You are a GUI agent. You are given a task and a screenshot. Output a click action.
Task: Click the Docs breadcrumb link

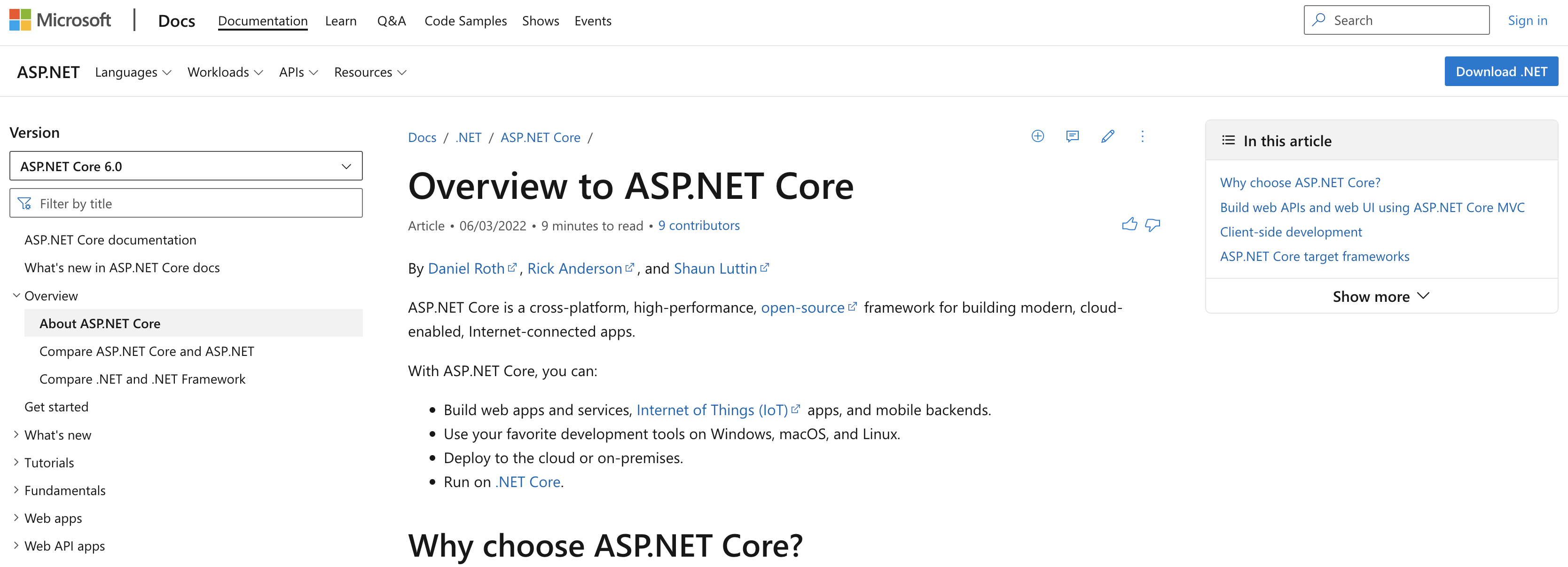(422, 137)
